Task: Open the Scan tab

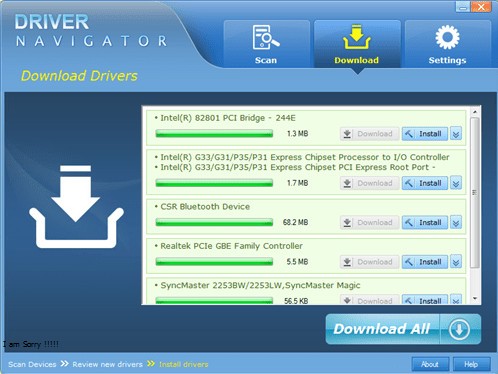Action: coord(267,44)
